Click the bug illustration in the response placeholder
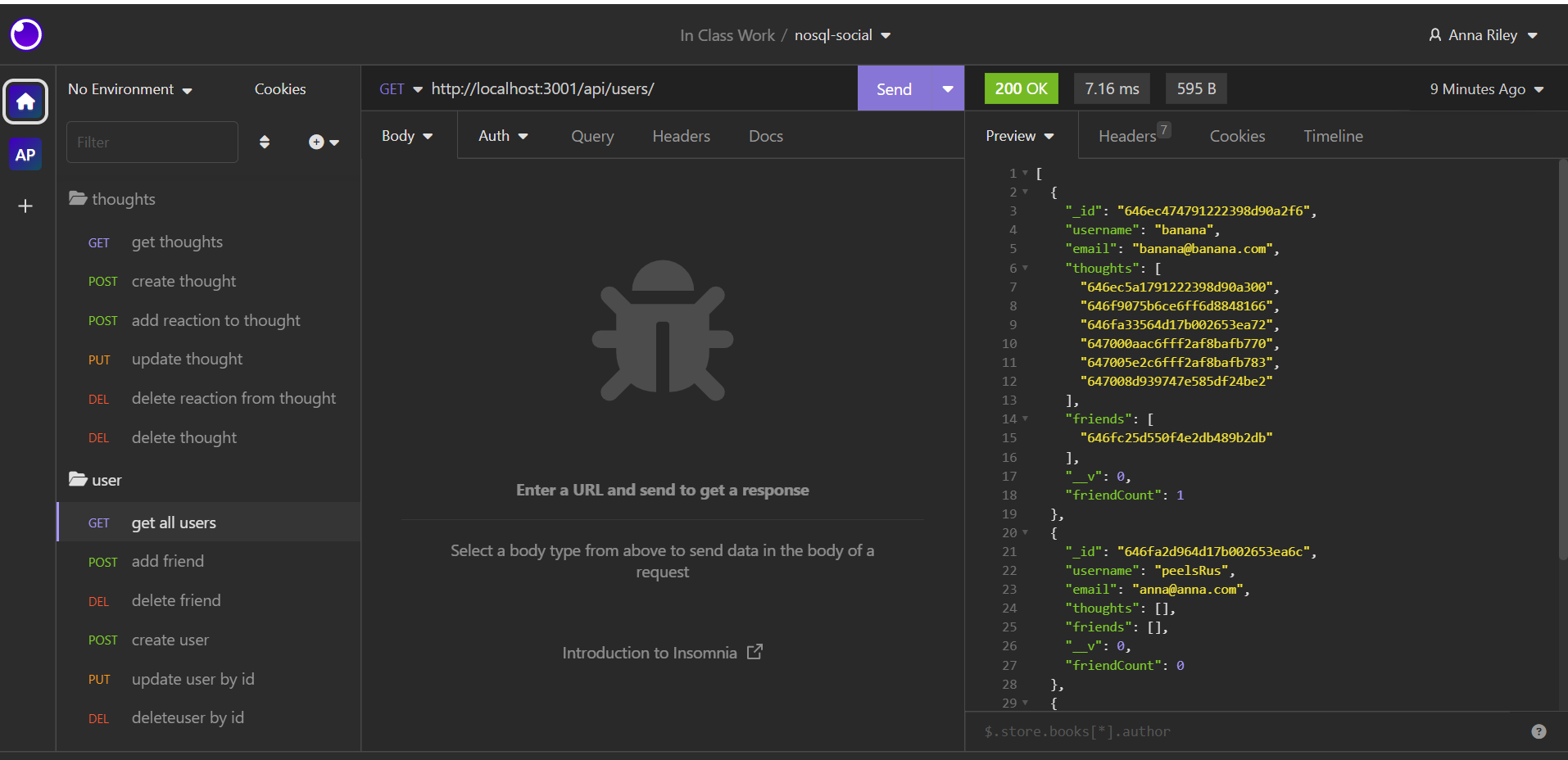Viewport: 1568px width, 760px height. [x=662, y=332]
